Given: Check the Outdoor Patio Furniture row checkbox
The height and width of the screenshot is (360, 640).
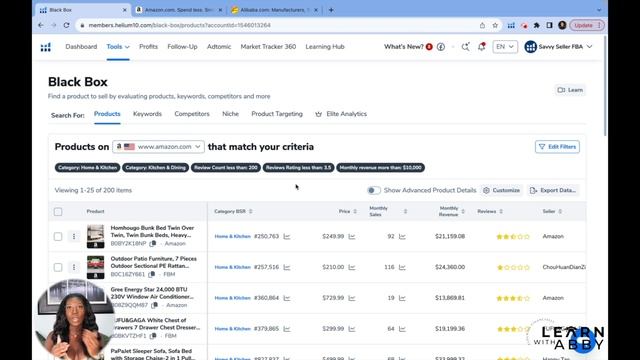Looking at the screenshot, I should tap(58, 267).
